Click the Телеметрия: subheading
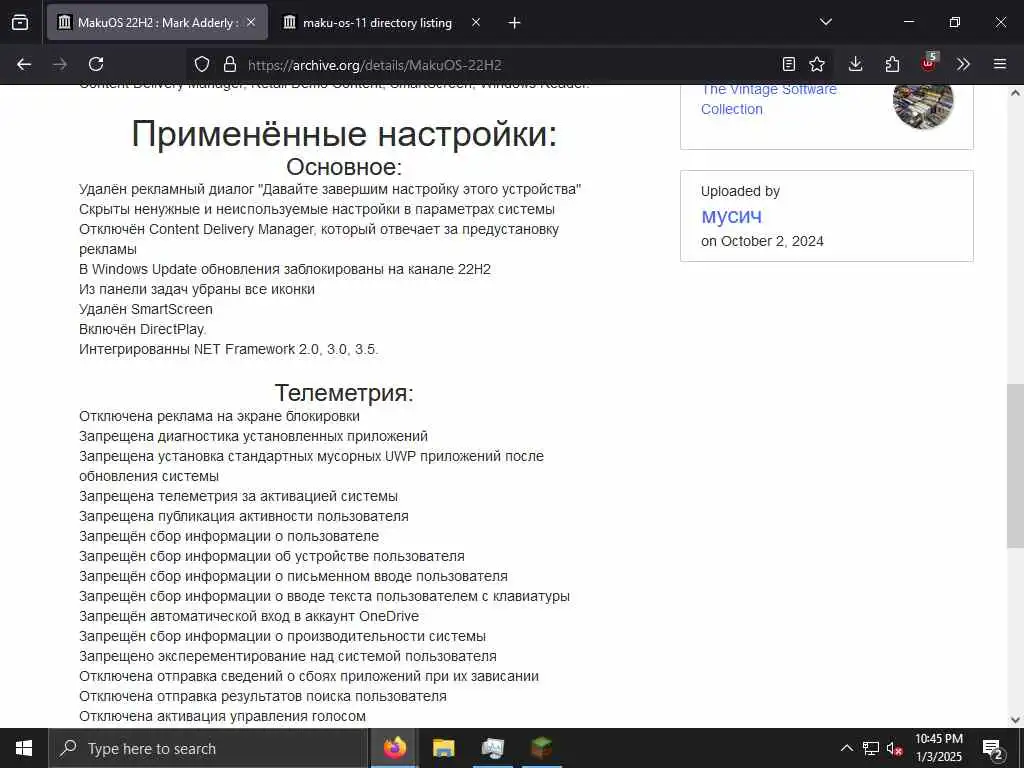The image size is (1024, 768). pyautogui.click(x=344, y=393)
